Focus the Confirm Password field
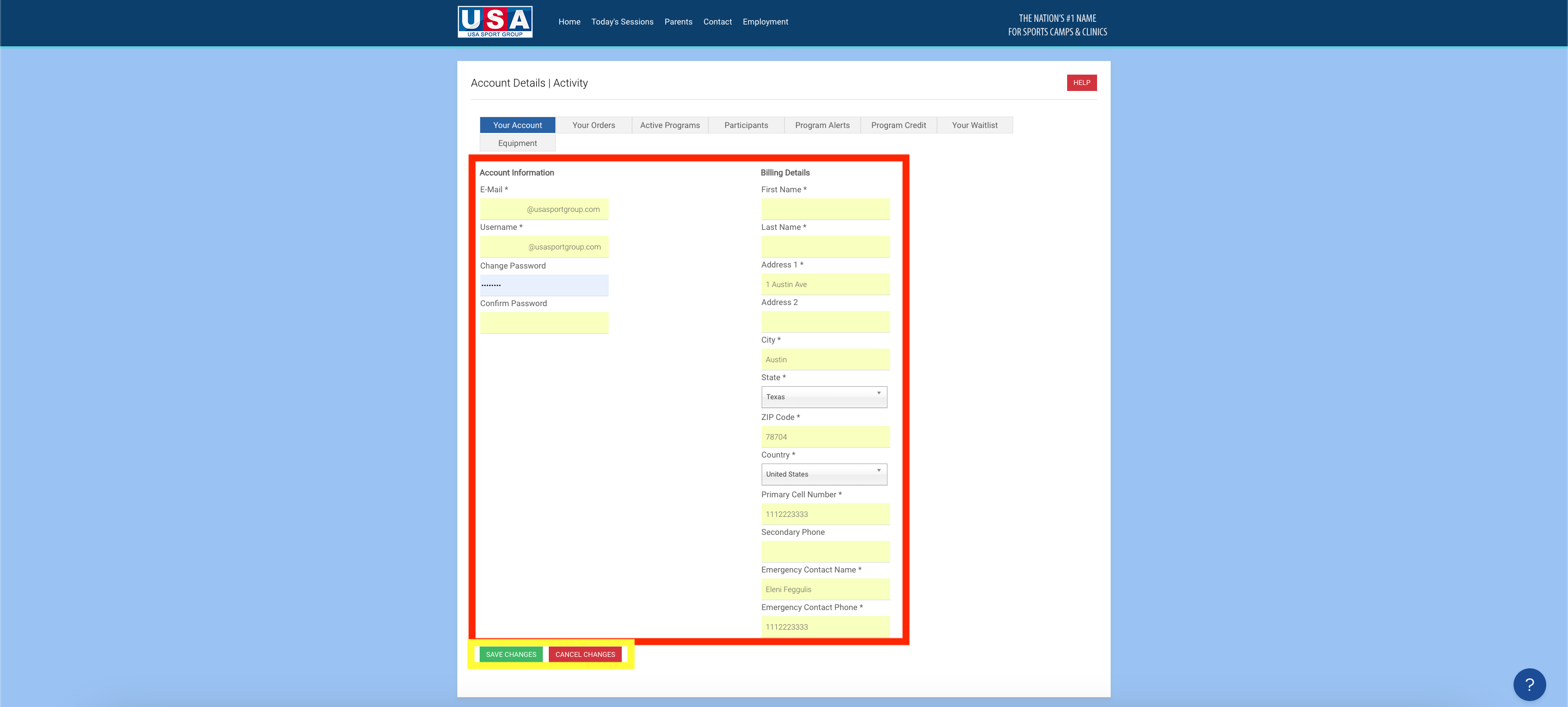 tap(543, 323)
